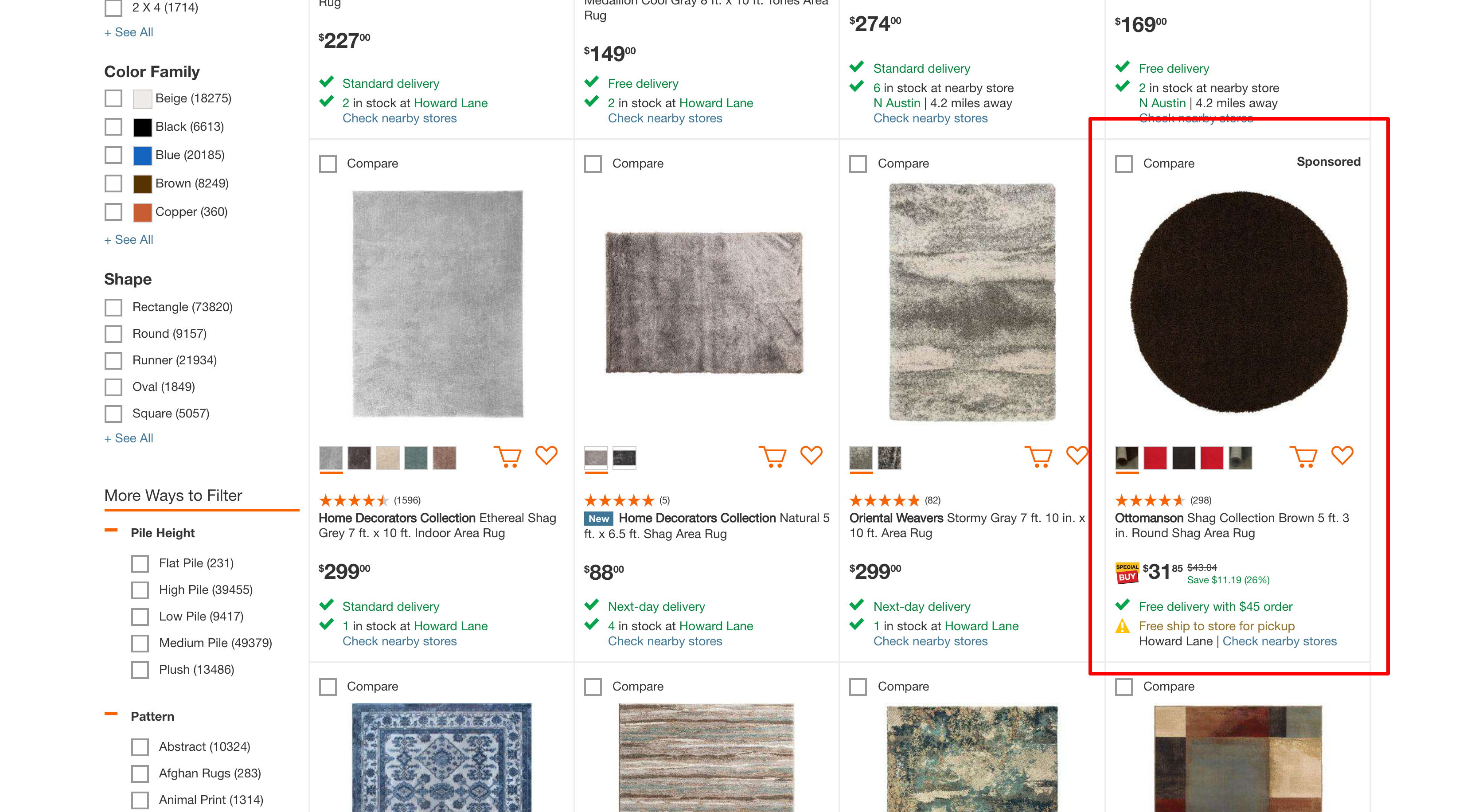Show all shapes with See All
1467x812 pixels.
[x=129, y=438]
